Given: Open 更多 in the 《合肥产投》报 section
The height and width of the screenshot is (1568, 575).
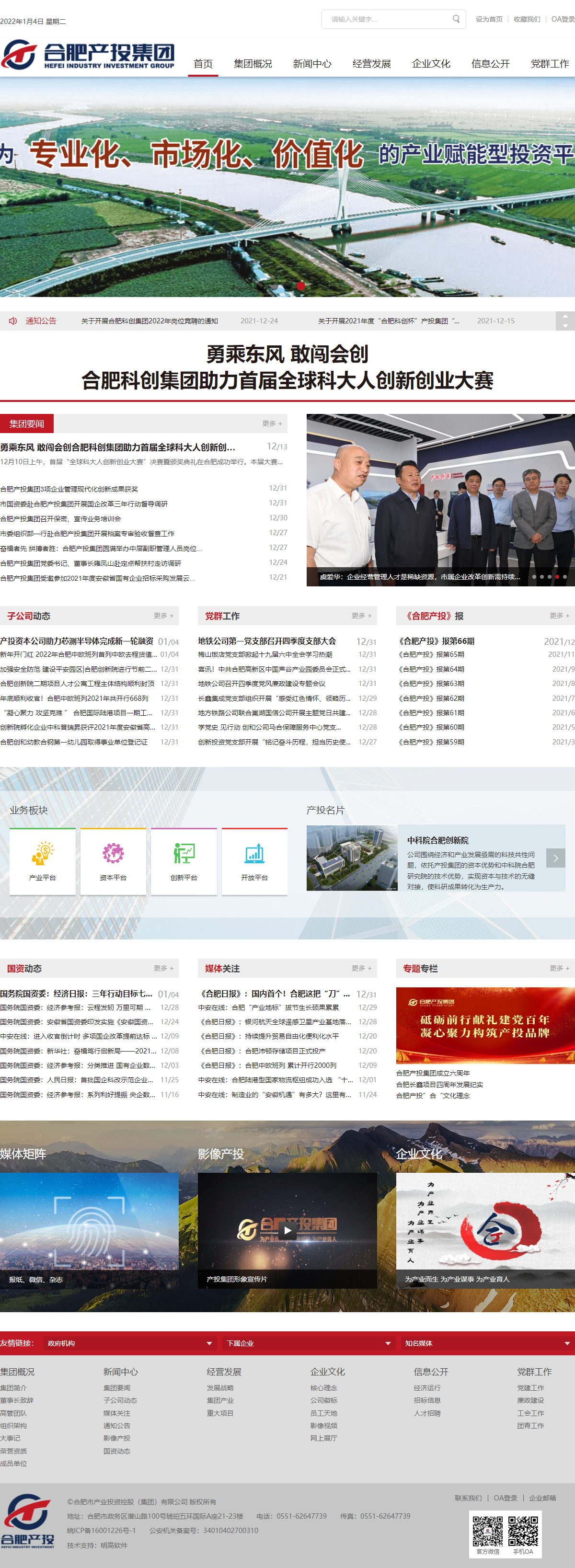Looking at the screenshot, I should click(x=559, y=616).
